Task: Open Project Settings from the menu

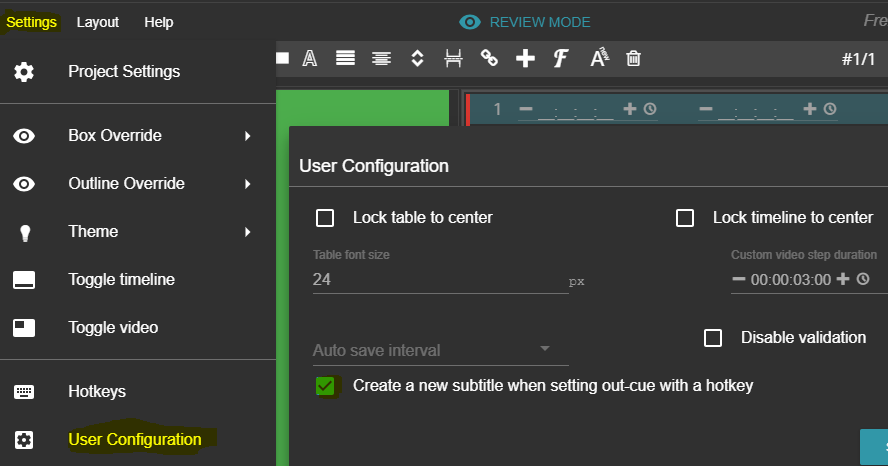Action: (x=124, y=72)
